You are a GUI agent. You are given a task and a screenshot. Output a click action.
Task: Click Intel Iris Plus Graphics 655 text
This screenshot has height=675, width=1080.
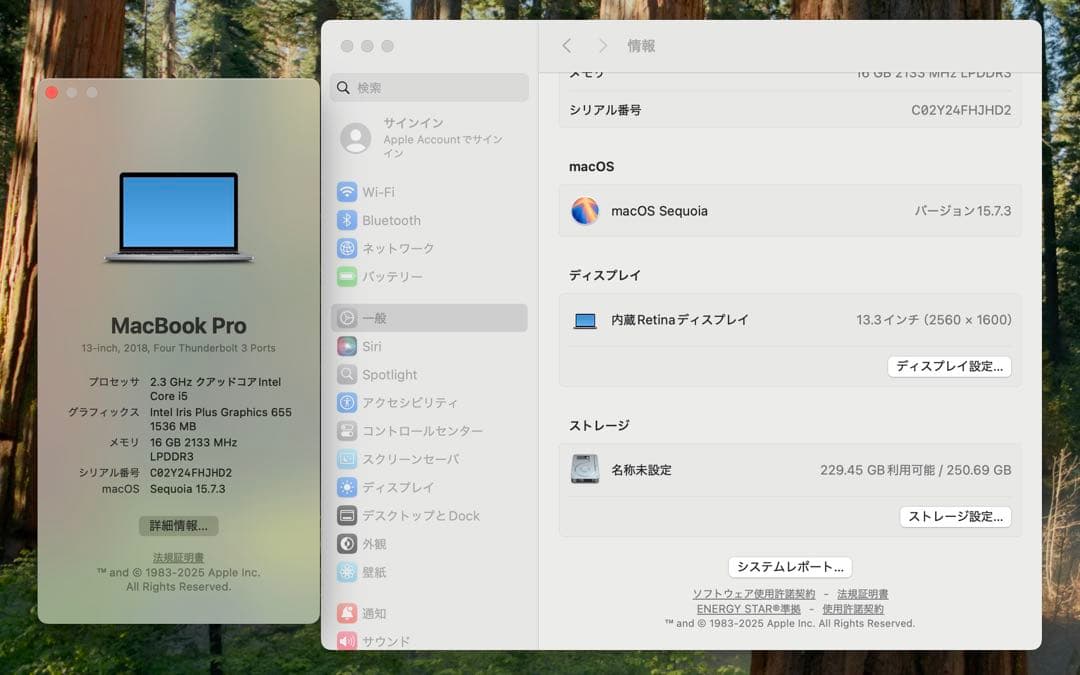pyautogui.click(x=220, y=412)
